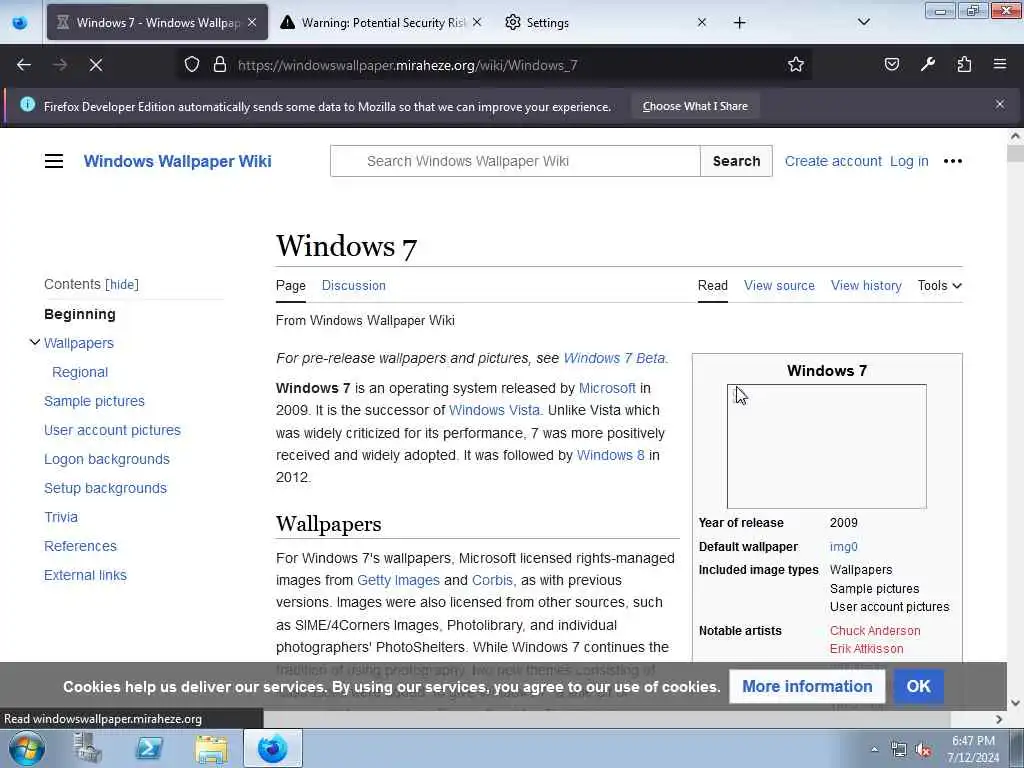
Task: Jump to Logon backgrounds section
Action: (106, 459)
